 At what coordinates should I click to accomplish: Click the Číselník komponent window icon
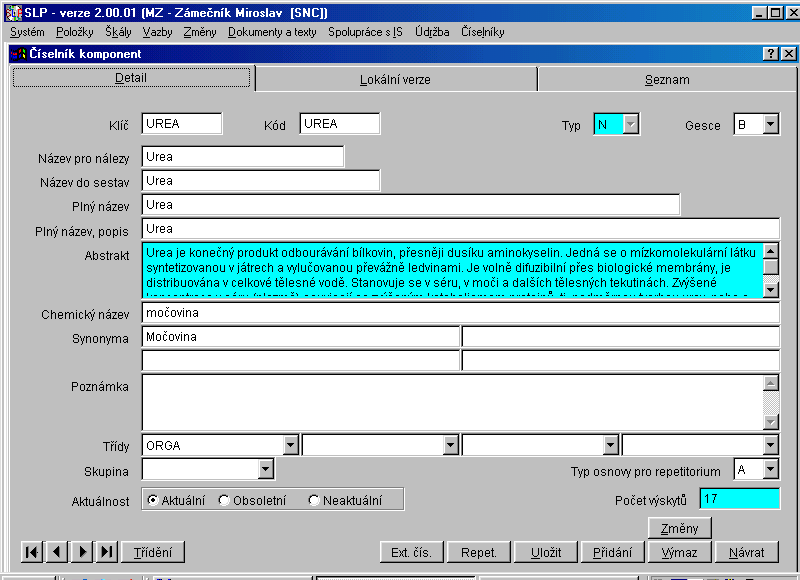point(18,53)
